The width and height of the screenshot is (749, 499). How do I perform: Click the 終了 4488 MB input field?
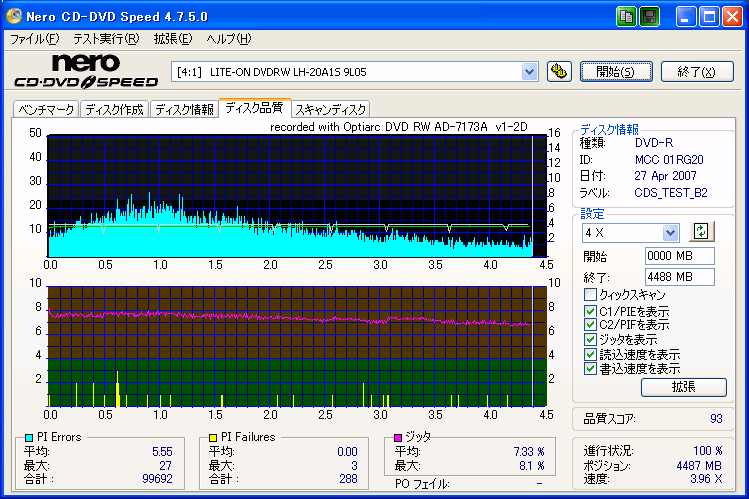[679, 277]
